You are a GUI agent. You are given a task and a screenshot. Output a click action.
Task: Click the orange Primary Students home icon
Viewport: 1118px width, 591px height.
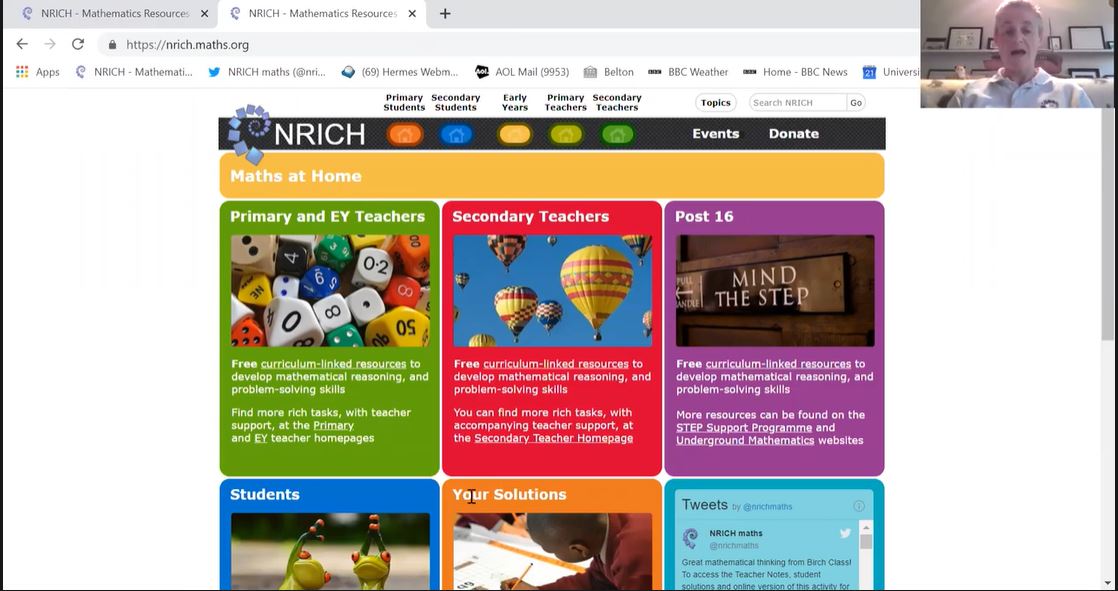click(405, 134)
